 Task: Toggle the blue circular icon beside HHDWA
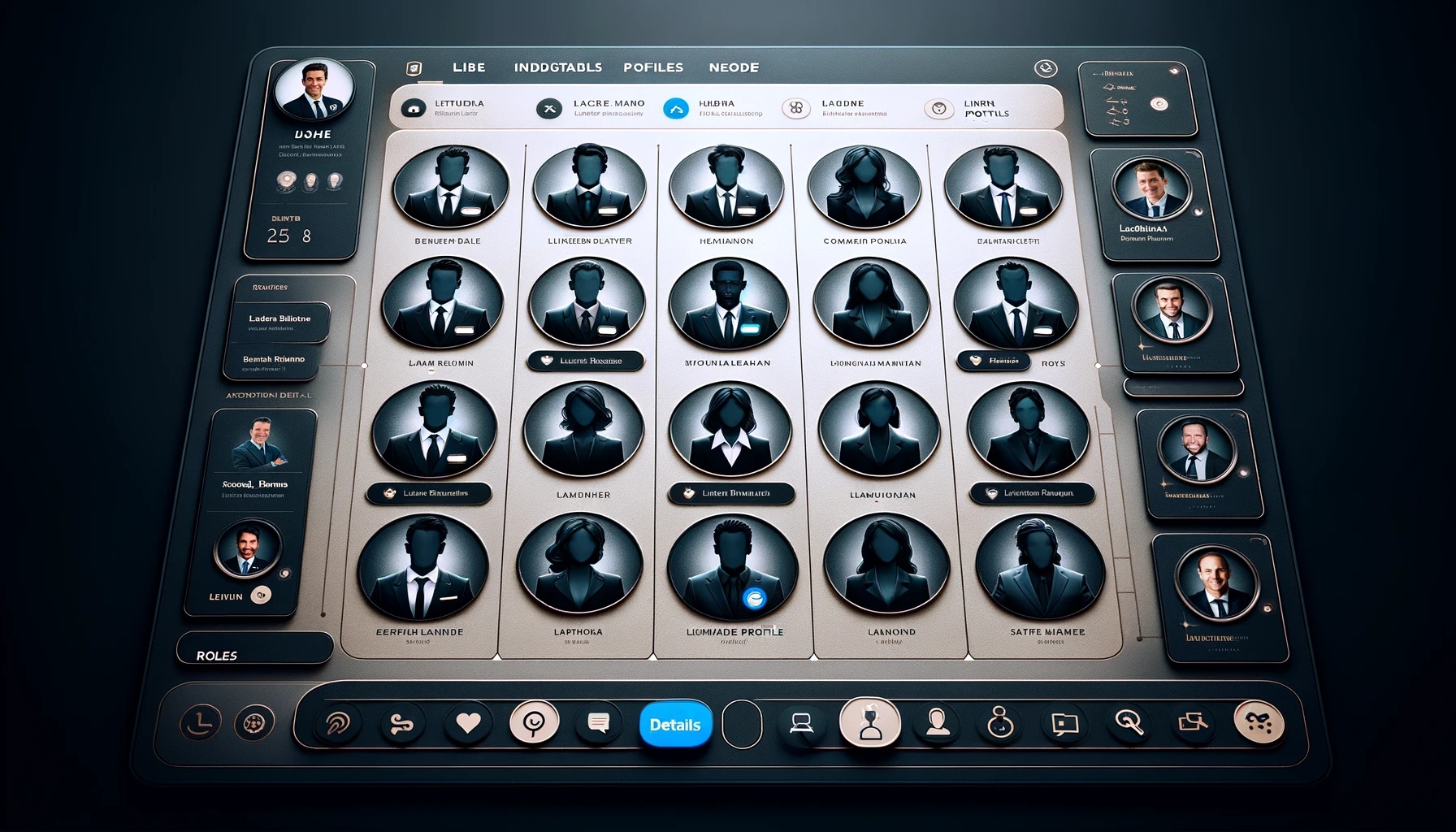coord(675,108)
